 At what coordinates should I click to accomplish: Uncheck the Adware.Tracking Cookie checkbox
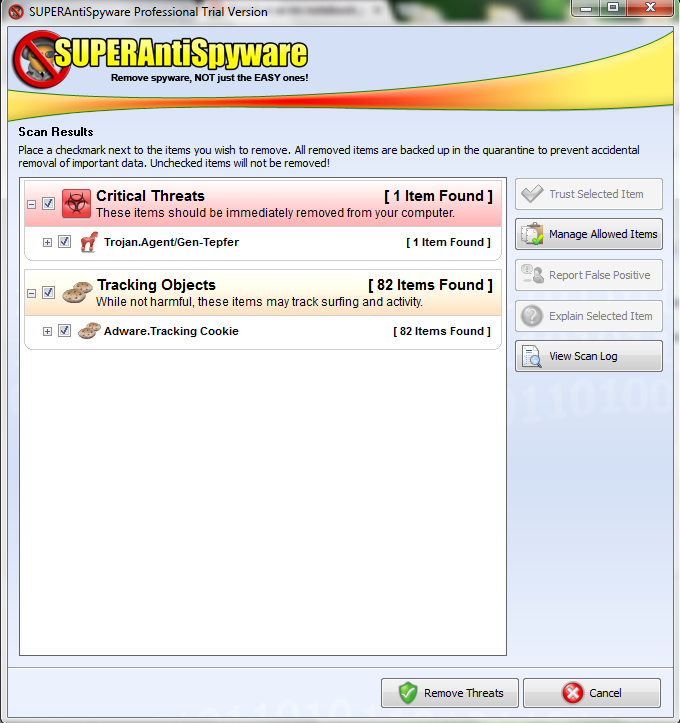[x=65, y=331]
